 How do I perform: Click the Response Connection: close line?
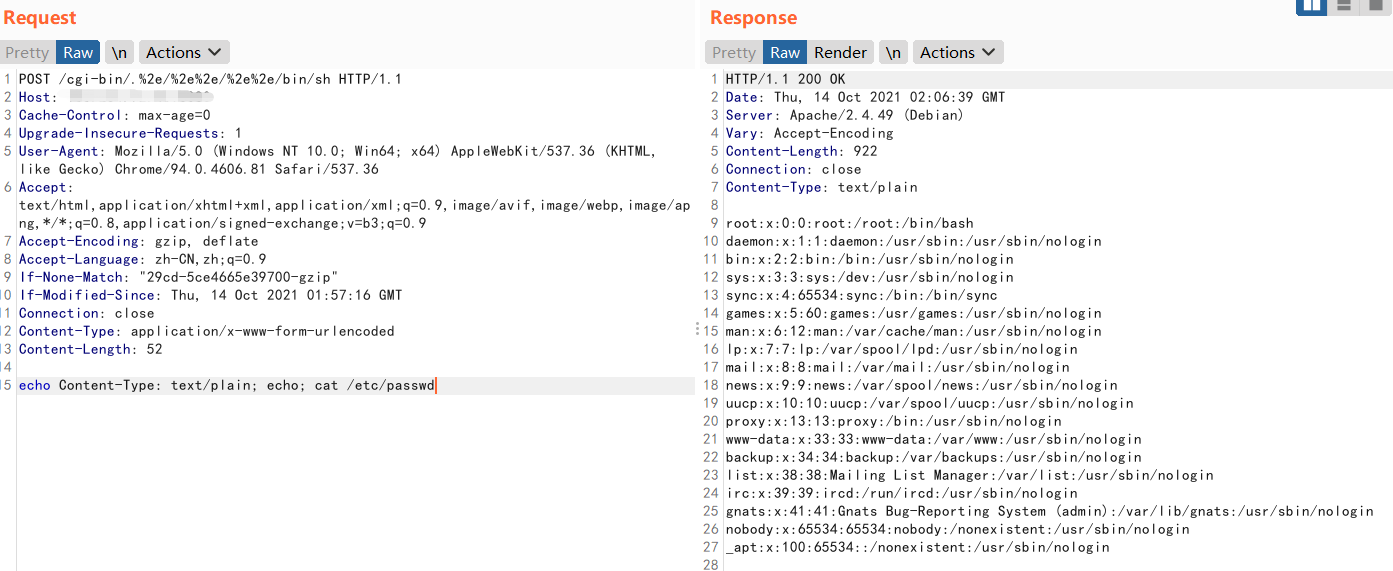(x=794, y=169)
